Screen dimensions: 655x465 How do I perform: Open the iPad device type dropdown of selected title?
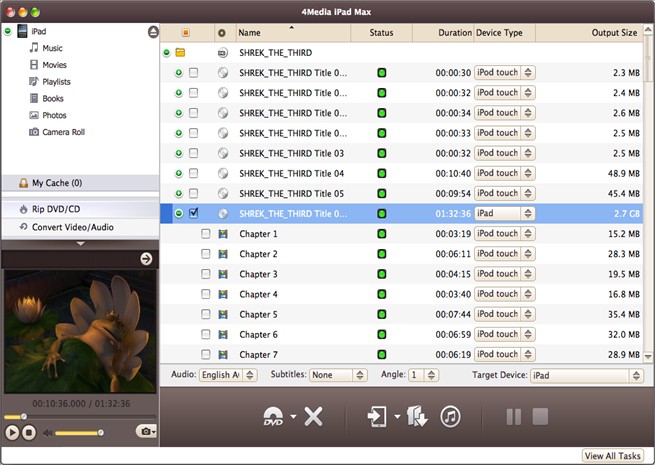[505, 213]
